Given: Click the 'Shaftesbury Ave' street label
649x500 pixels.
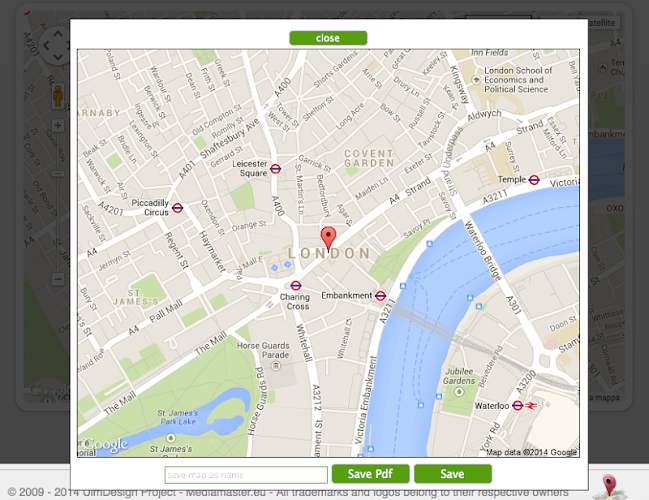Looking at the screenshot, I should (x=230, y=138).
